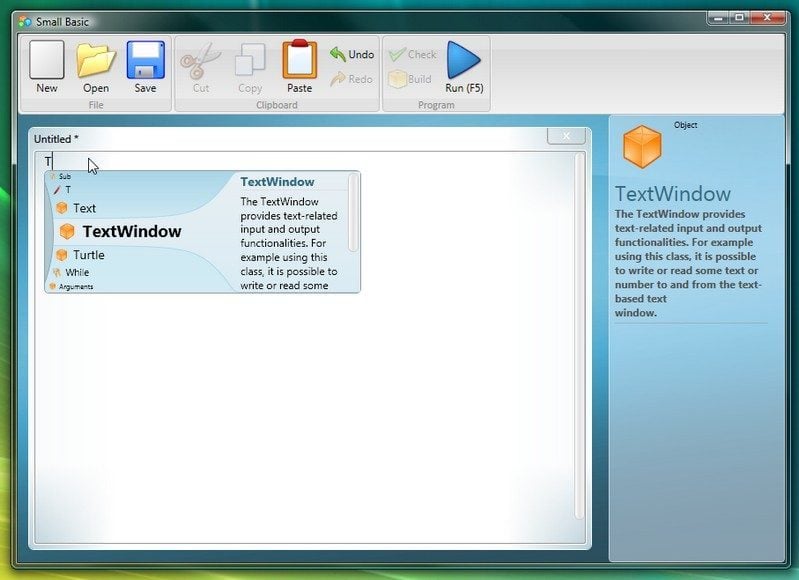Build the program
The height and width of the screenshot is (580, 799).
[x=410, y=79]
